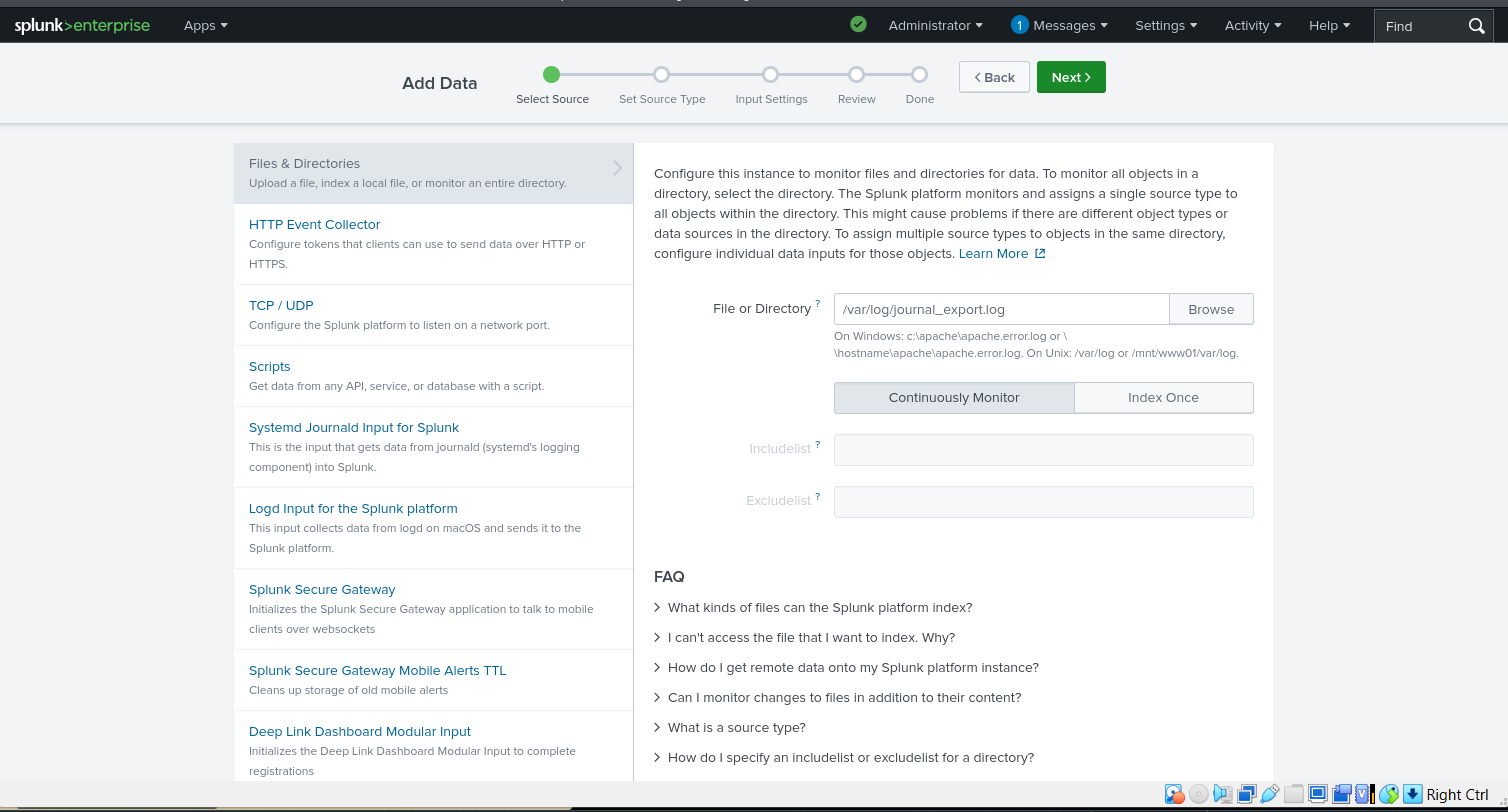The width and height of the screenshot is (1508, 812).
Task: Click the VirtualBox keyboard capture arrow icon
Action: click(x=1412, y=794)
